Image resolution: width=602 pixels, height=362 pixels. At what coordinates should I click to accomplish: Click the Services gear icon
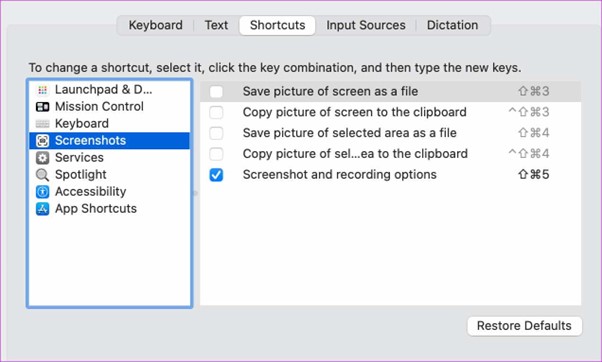point(43,158)
